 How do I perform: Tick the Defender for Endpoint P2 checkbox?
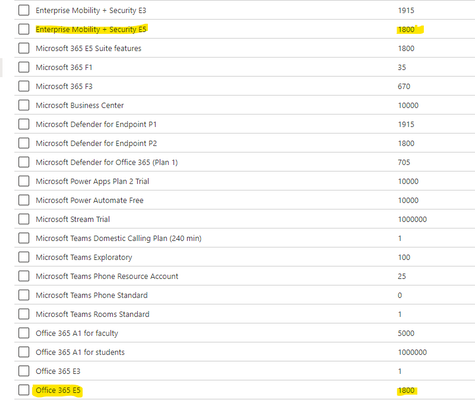pyautogui.click(x=24, y=143)
